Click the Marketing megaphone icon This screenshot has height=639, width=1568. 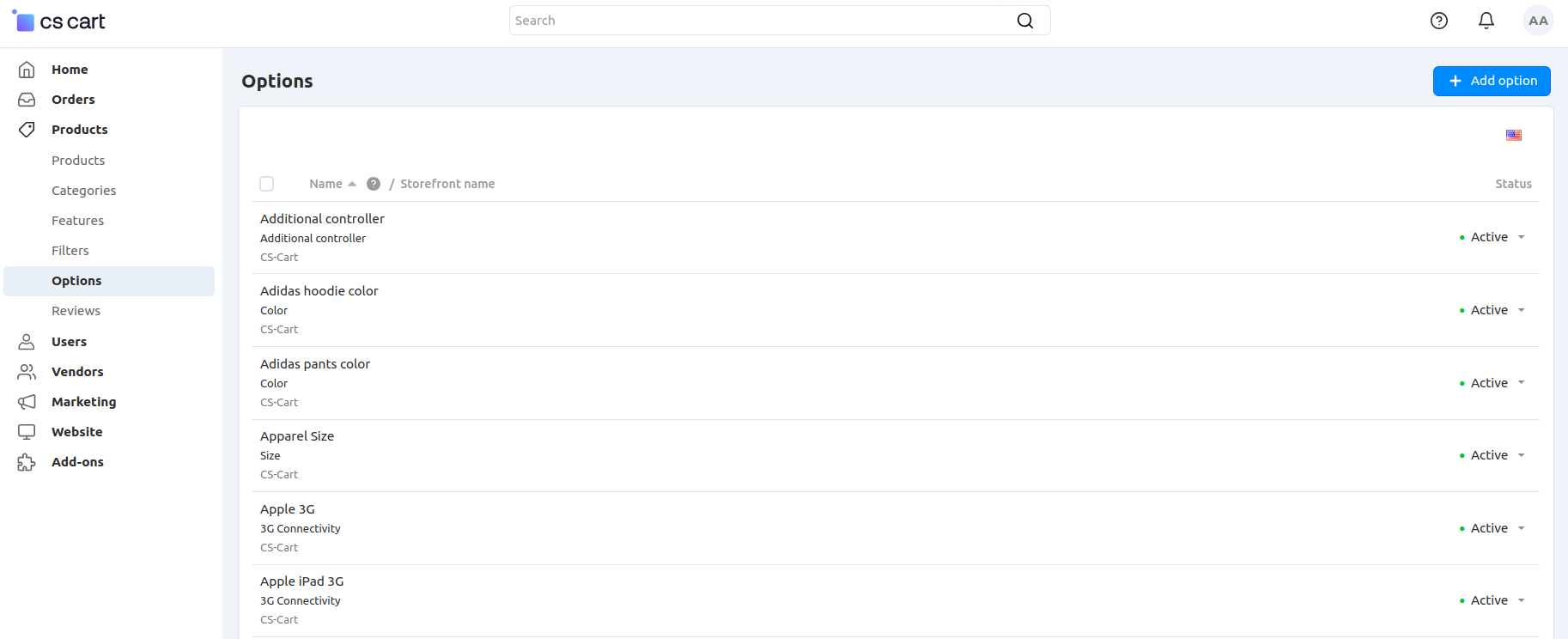(x=27, y=402)
